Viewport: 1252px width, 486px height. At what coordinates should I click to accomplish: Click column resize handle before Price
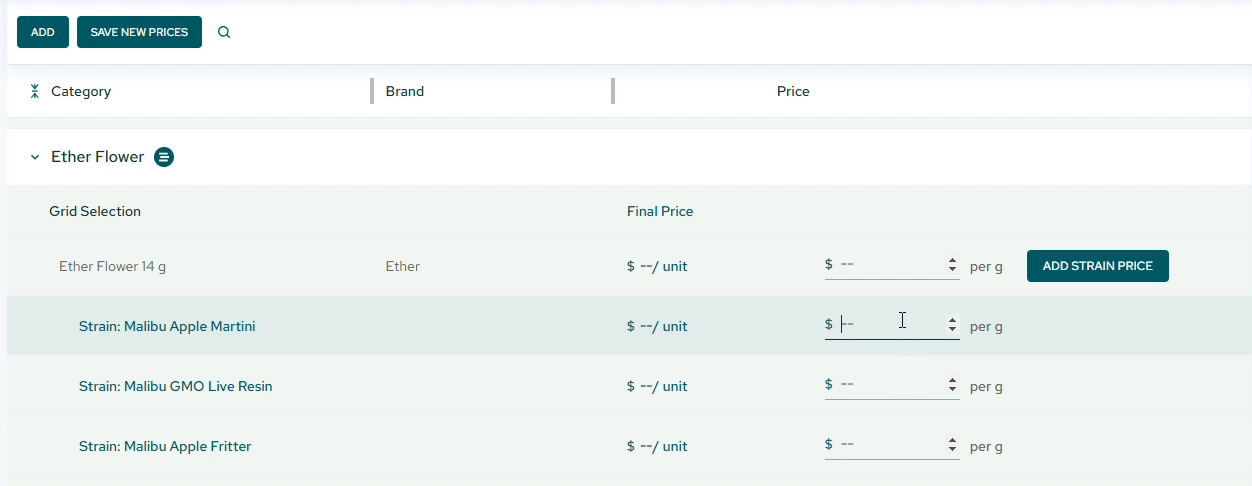[613, 91]
